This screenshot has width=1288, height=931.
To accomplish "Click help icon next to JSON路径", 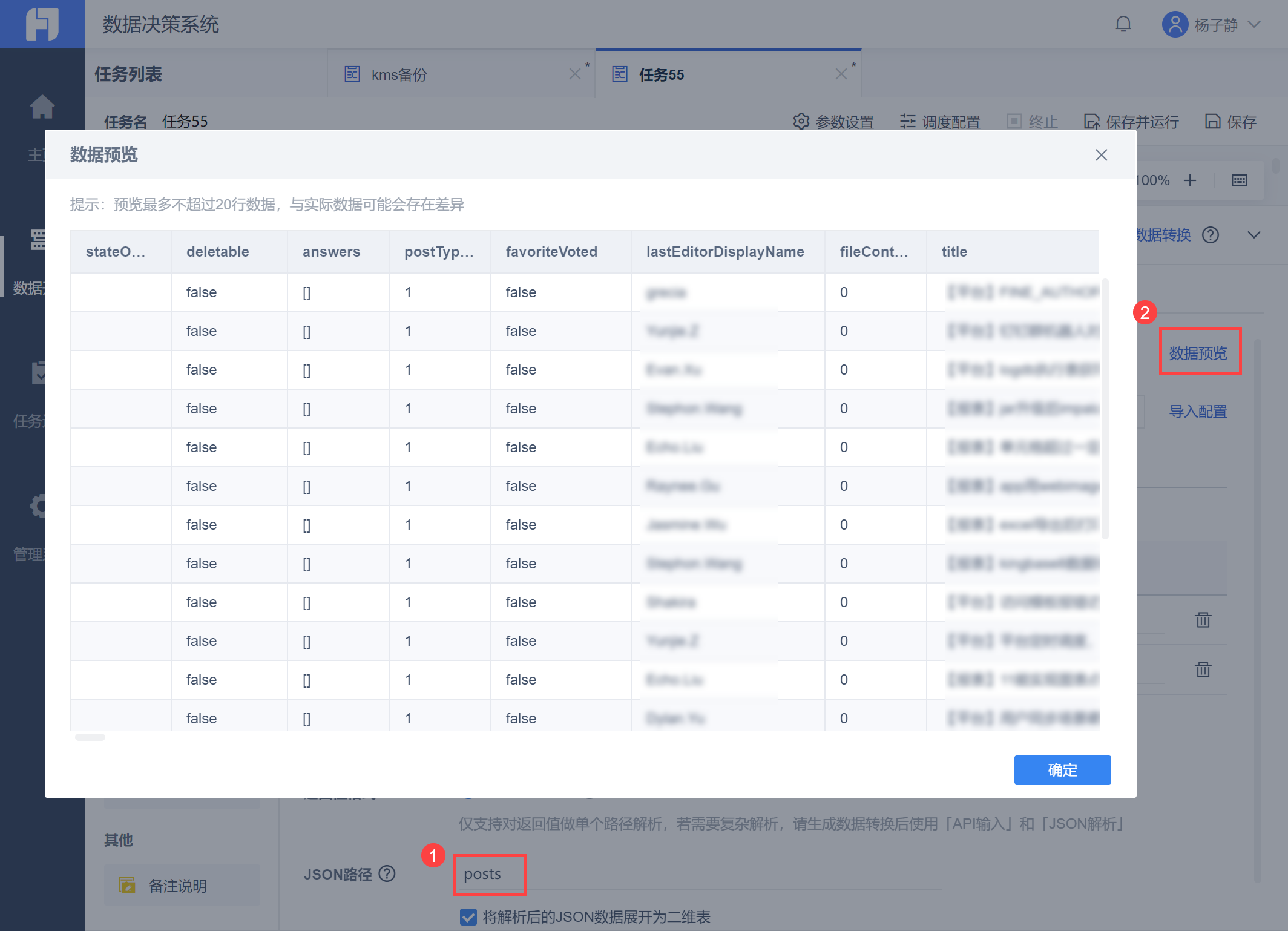I will click(387, 873).
